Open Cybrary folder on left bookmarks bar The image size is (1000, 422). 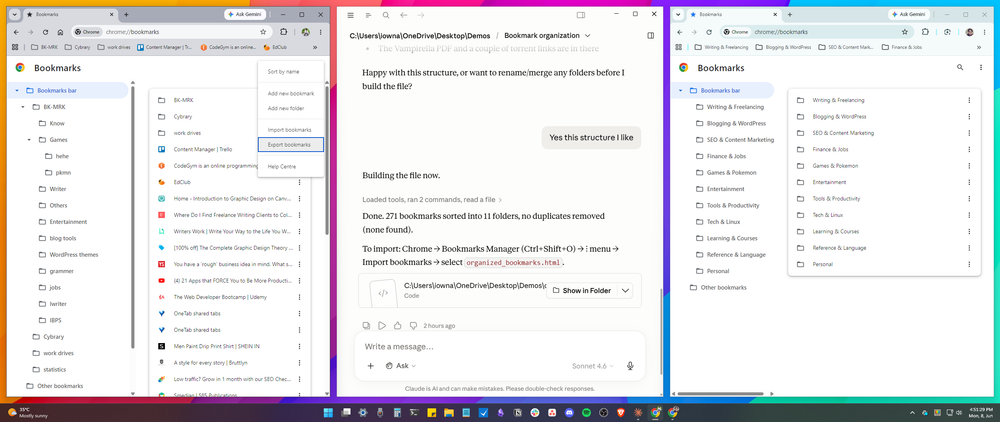pos(77,47)
